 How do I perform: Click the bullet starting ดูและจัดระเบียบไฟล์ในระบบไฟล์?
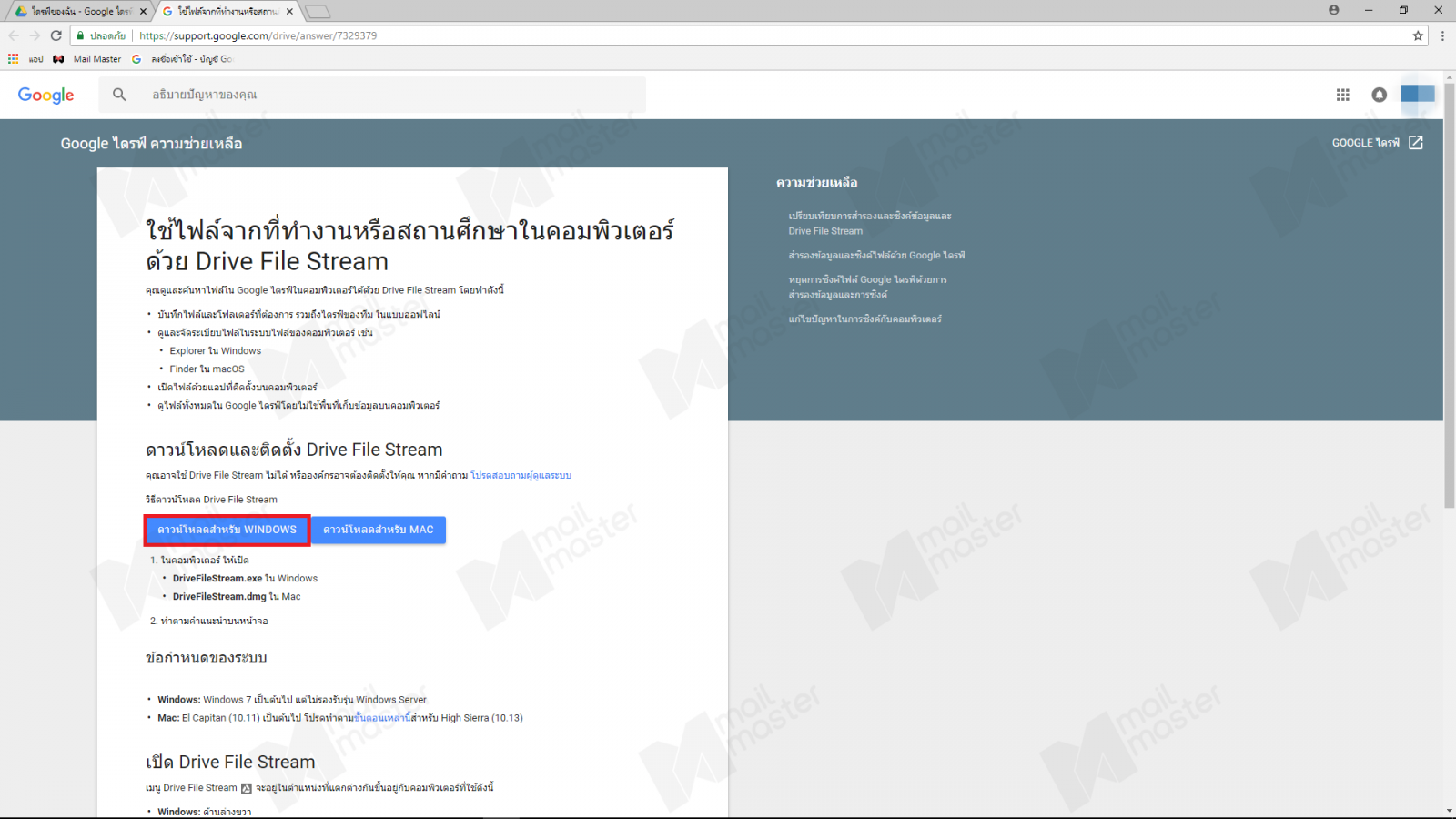click(266, 333)
